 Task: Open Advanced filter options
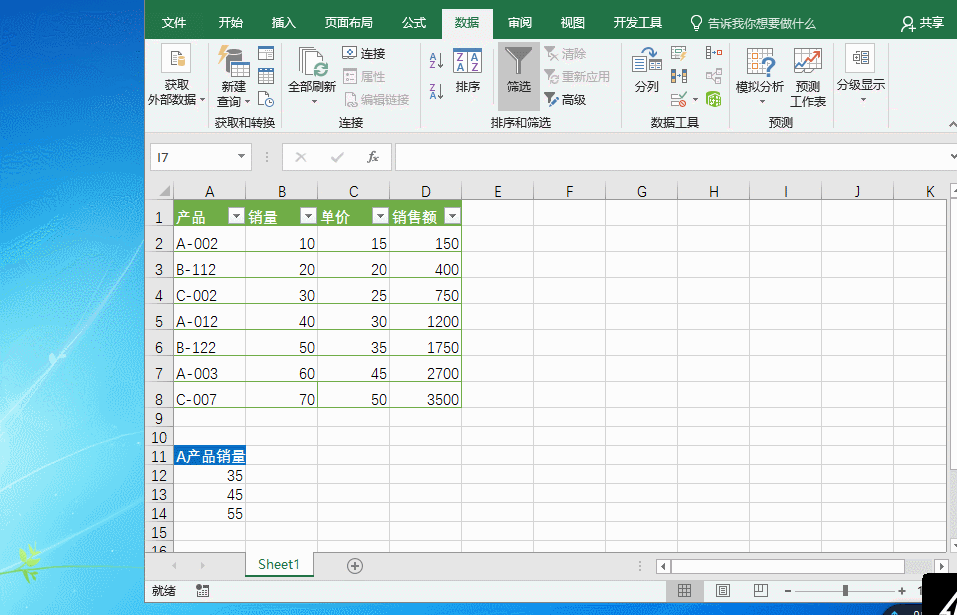566,99
